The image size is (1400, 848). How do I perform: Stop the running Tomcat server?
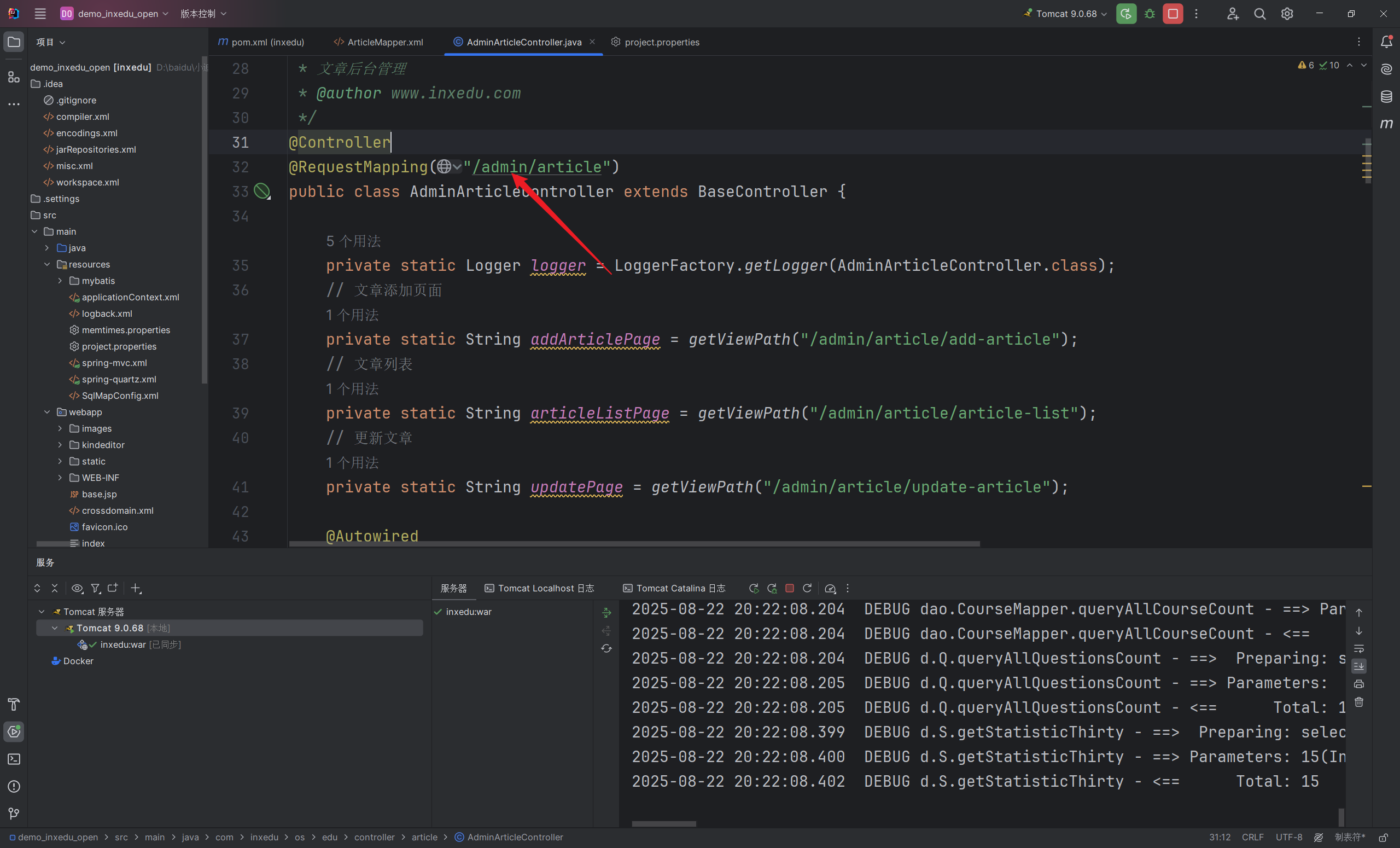[x=1172, y=14]
